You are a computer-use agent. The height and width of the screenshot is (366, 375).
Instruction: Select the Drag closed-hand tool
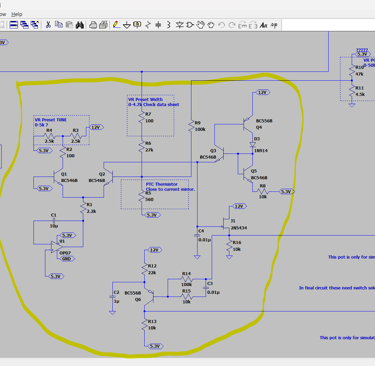(x=211, y=25)
